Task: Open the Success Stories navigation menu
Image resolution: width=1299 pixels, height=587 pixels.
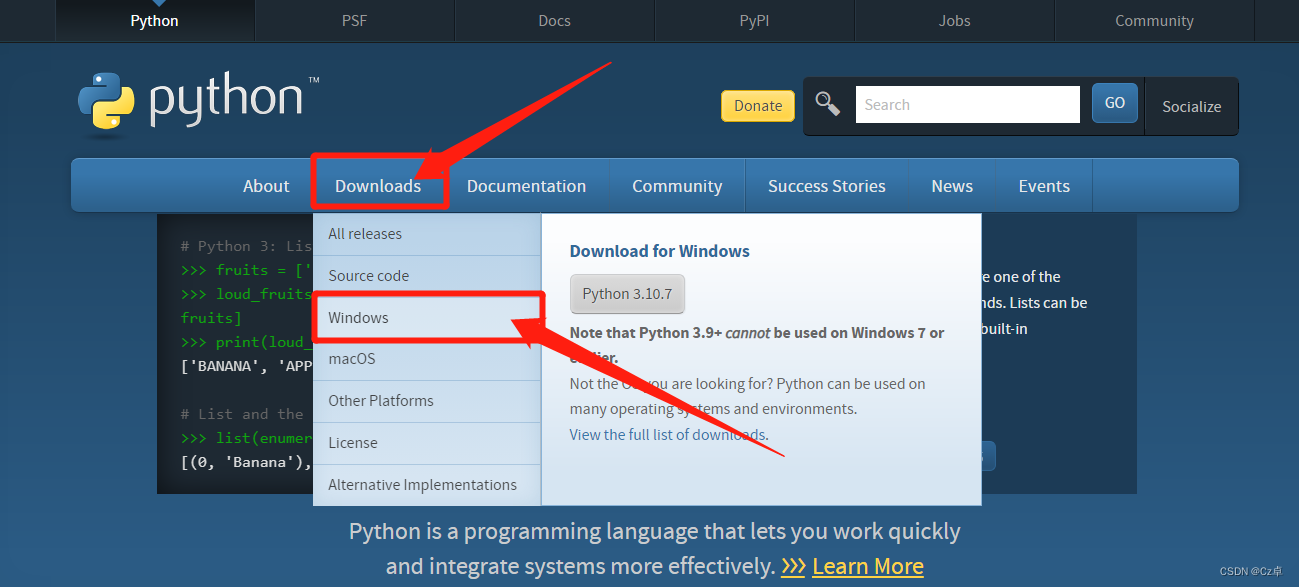Action: [x=827, y=186]
